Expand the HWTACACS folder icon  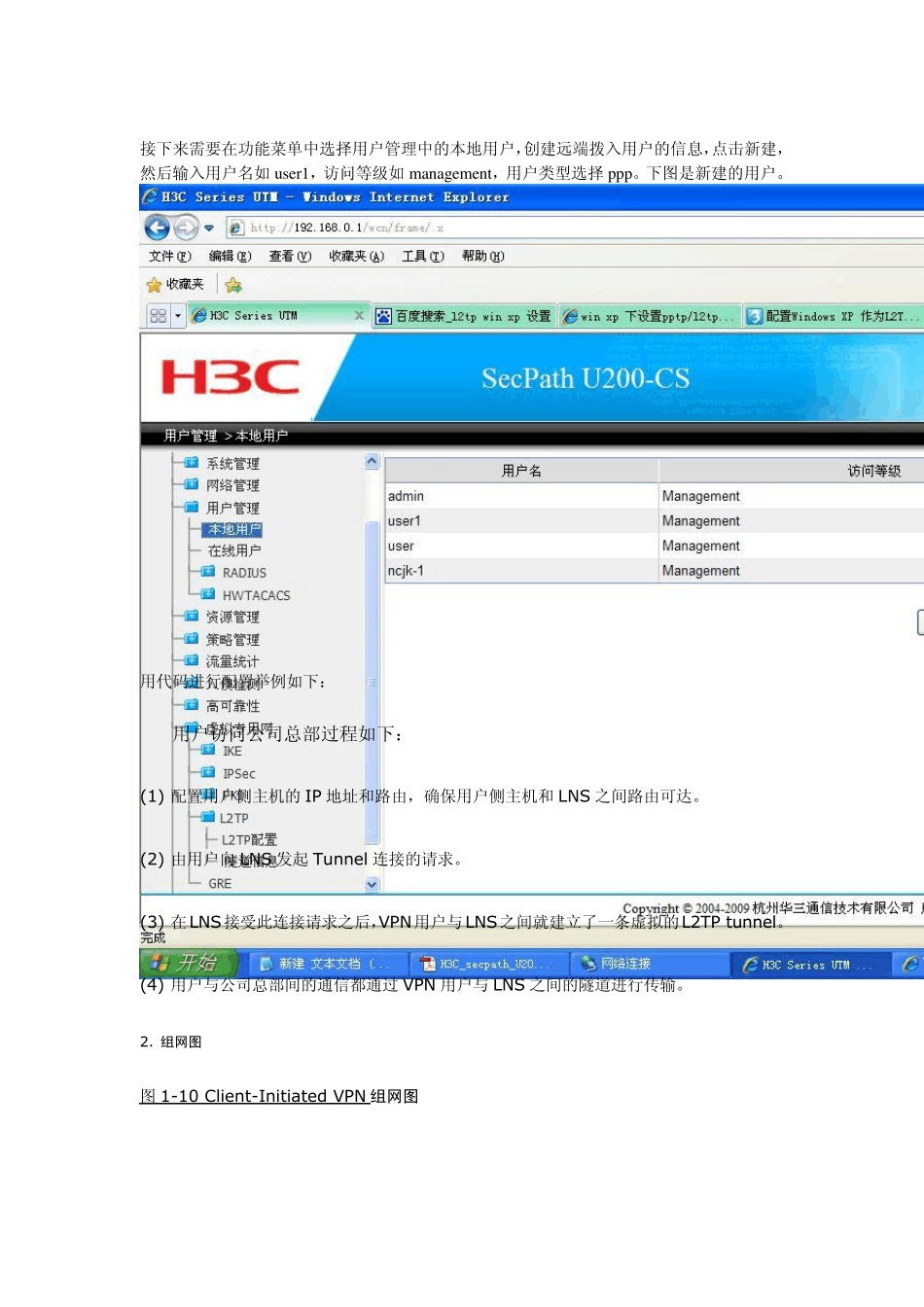(208, 593)
